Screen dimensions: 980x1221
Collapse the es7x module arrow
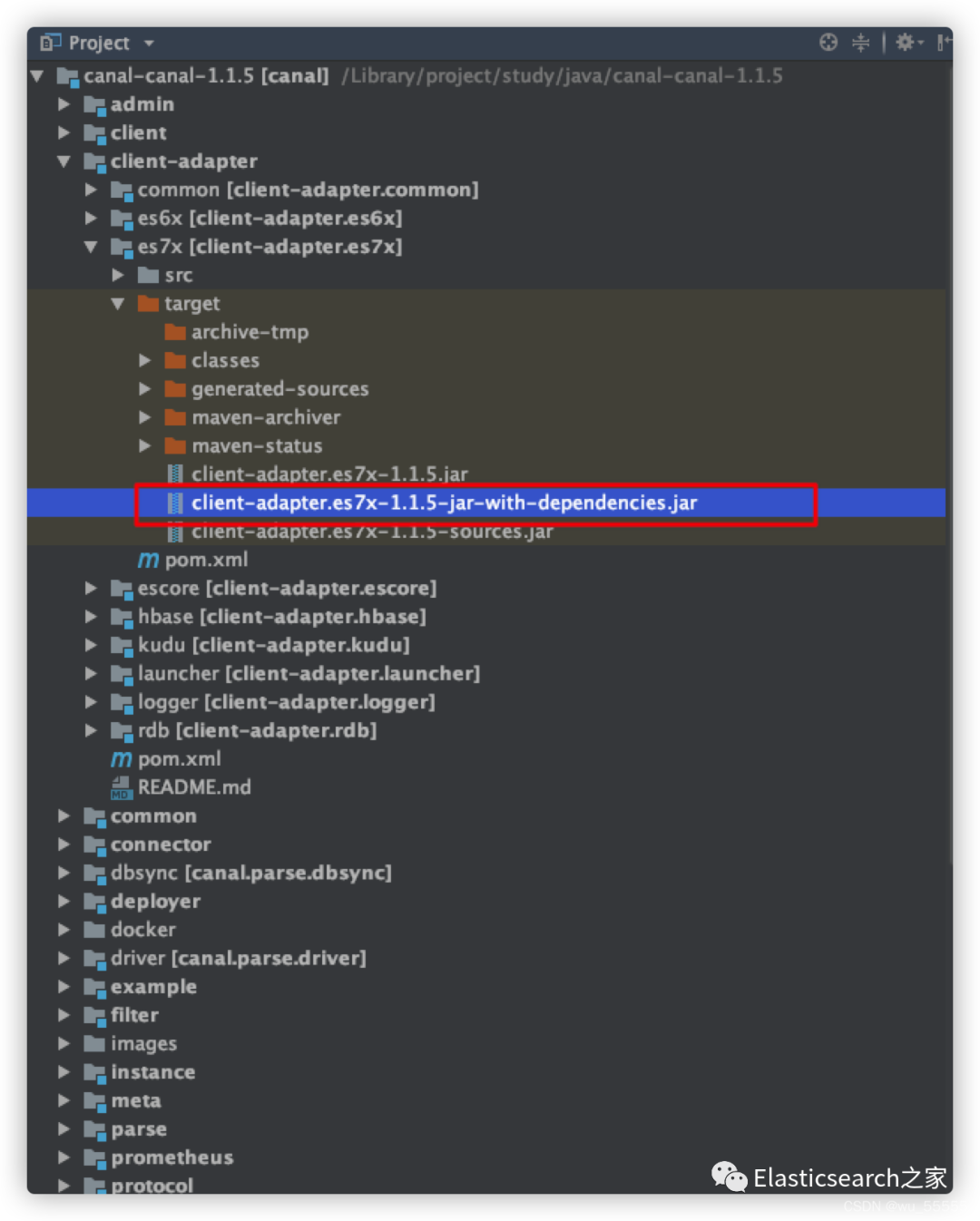[91, 247]
